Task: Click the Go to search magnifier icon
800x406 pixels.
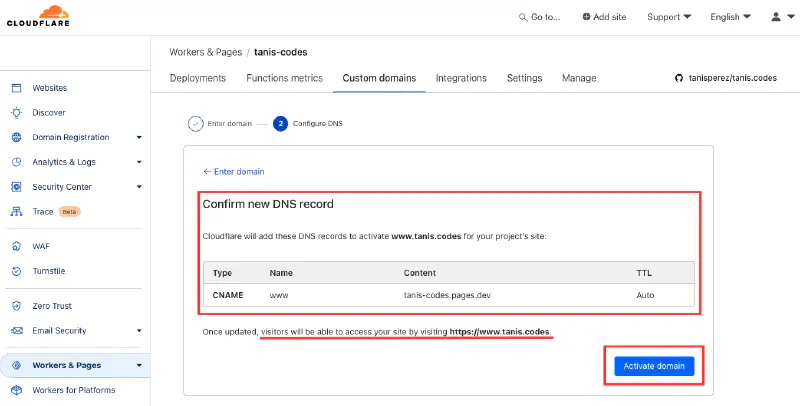Action: [523, 17]
